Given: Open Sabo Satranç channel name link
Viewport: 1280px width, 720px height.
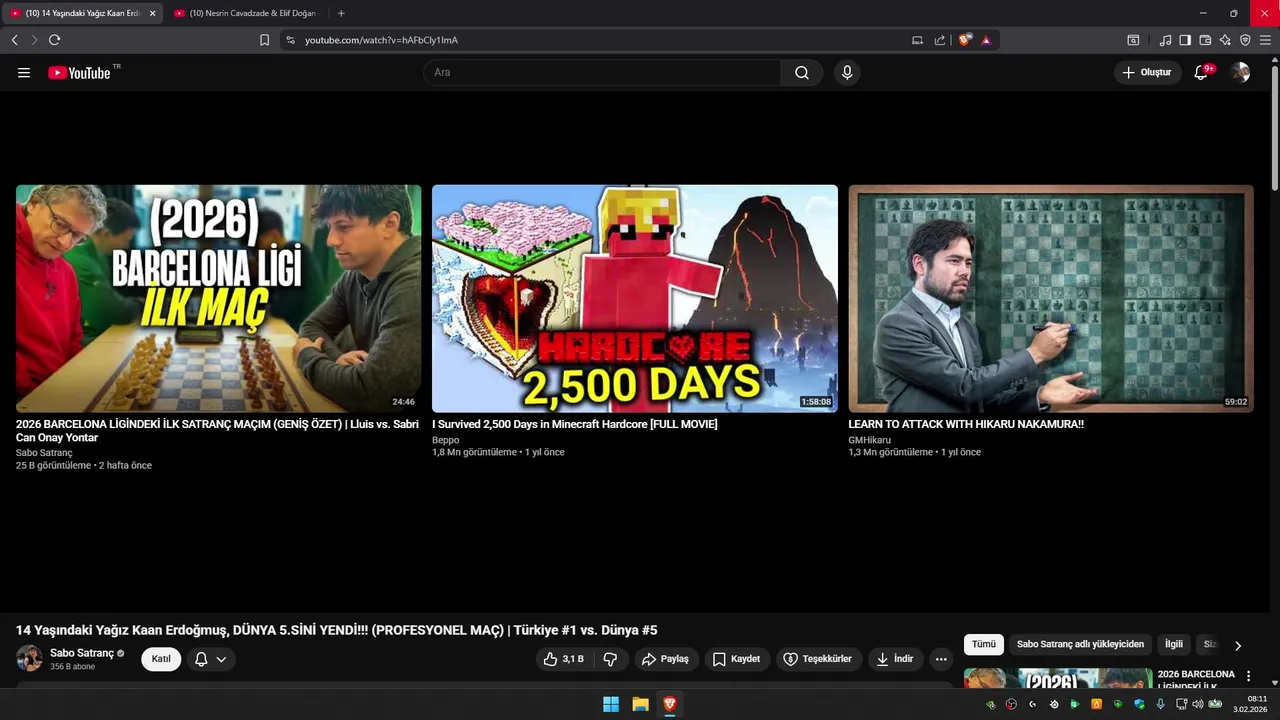Looking at the screenshot, I should click(82, 653).
